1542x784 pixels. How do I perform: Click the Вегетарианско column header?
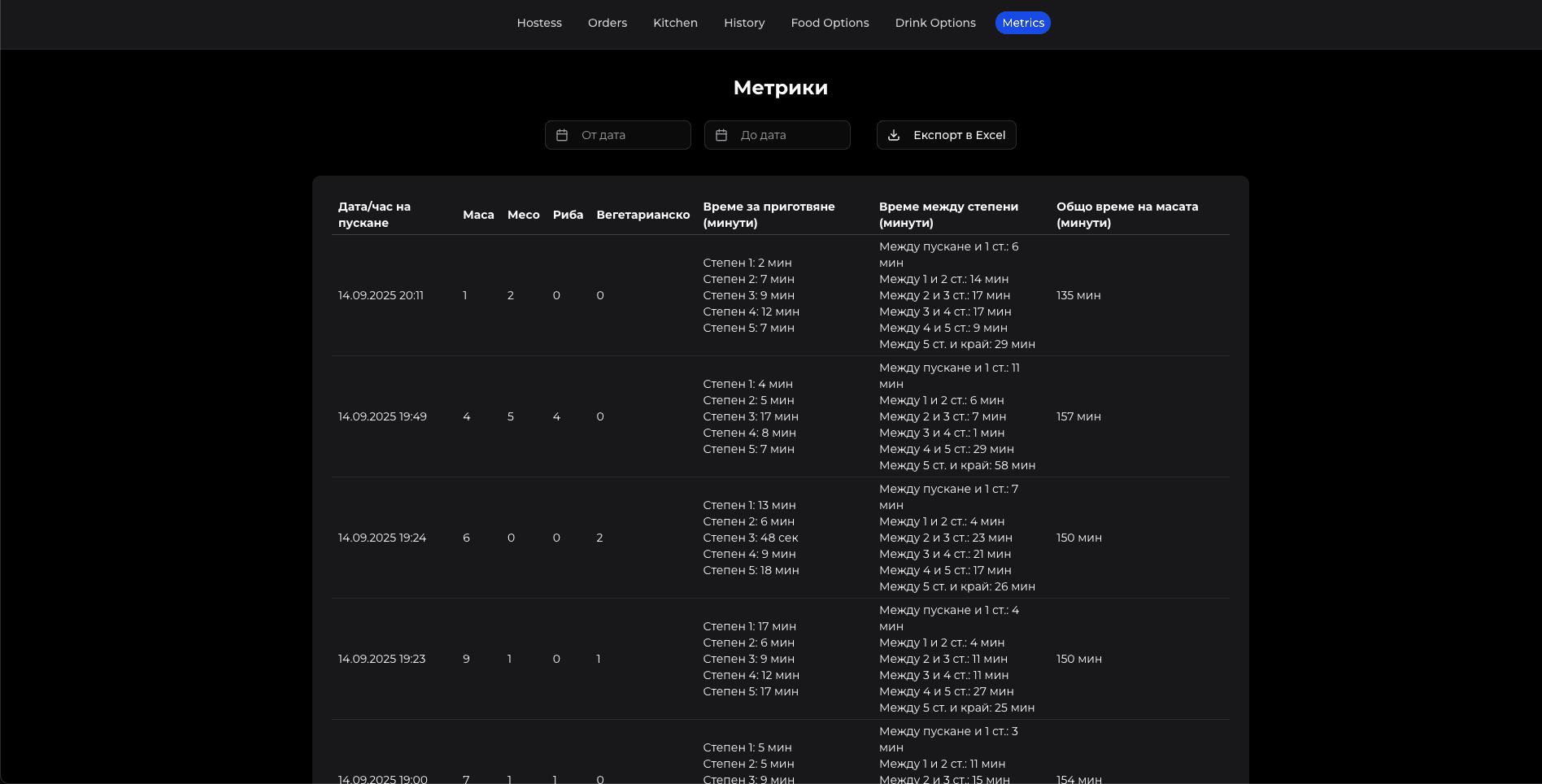point(643,215)
